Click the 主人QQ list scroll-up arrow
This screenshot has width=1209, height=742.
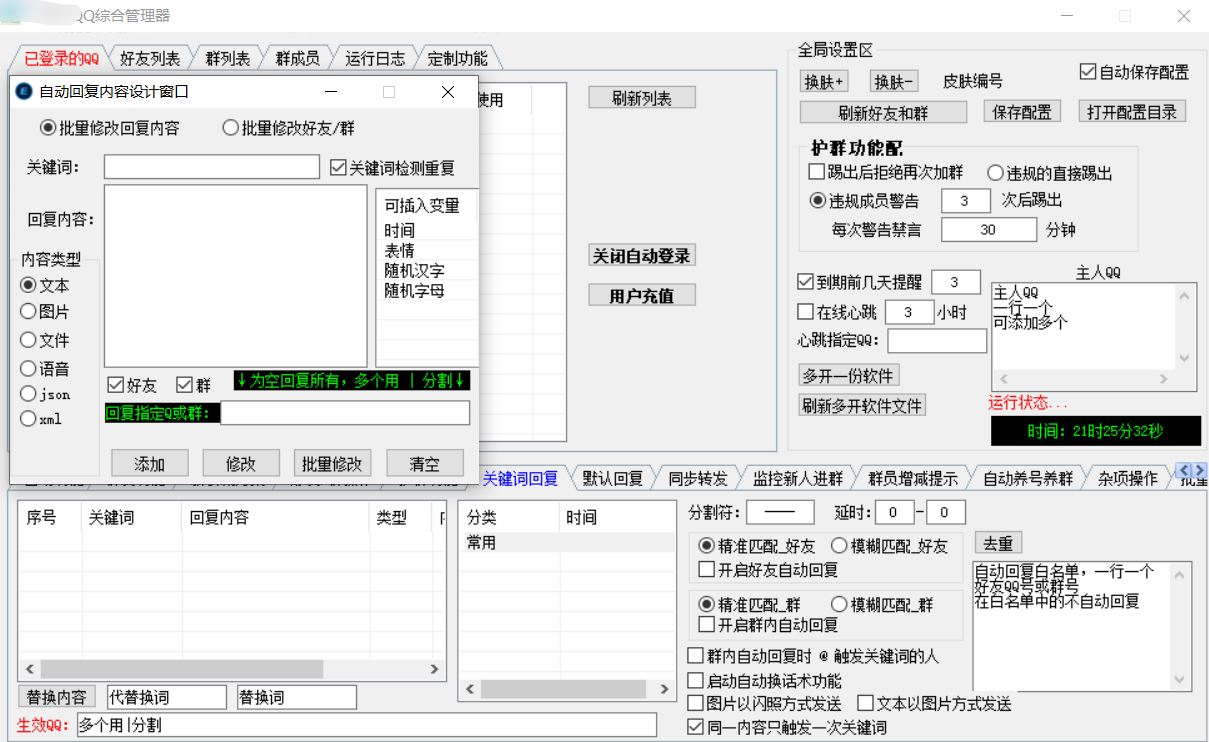[x=1185, y=294]
